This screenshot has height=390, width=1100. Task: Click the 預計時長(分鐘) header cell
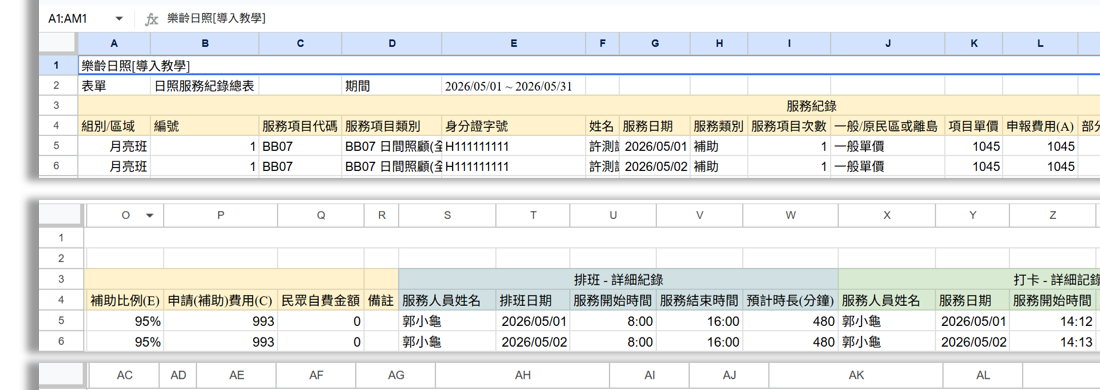(790, 300)
